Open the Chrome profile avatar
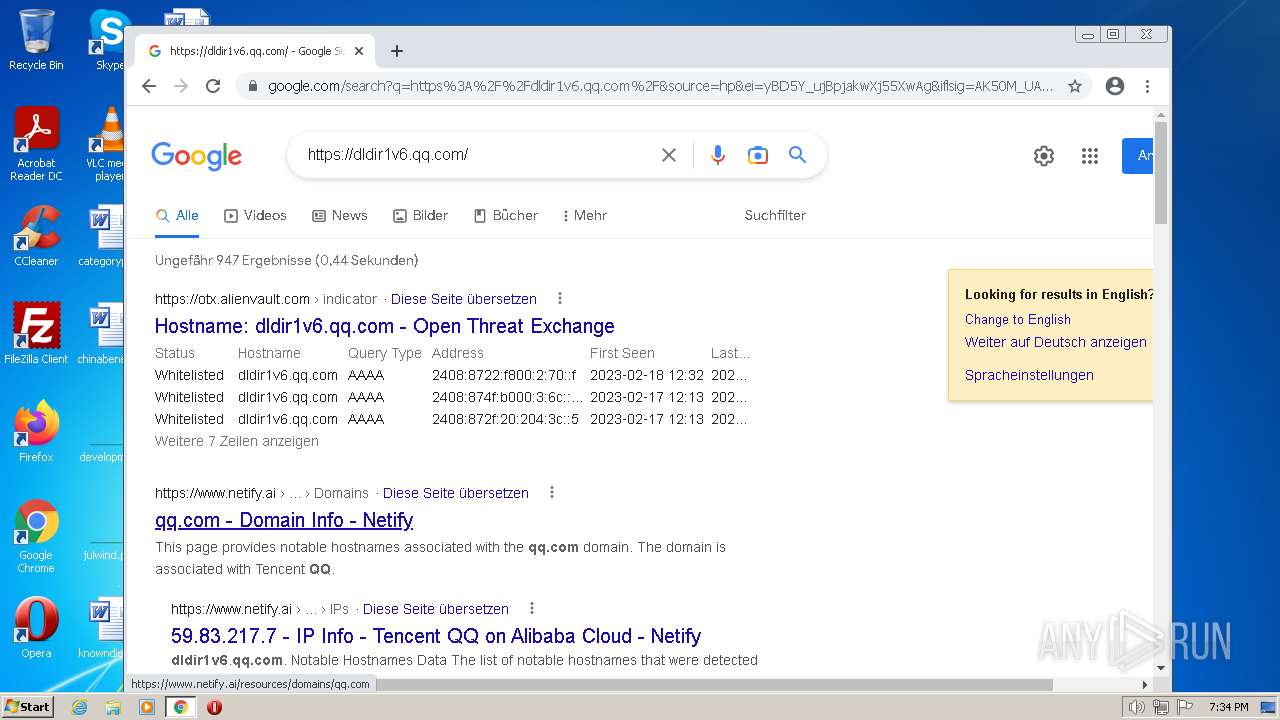 (x=1115, y=86)
